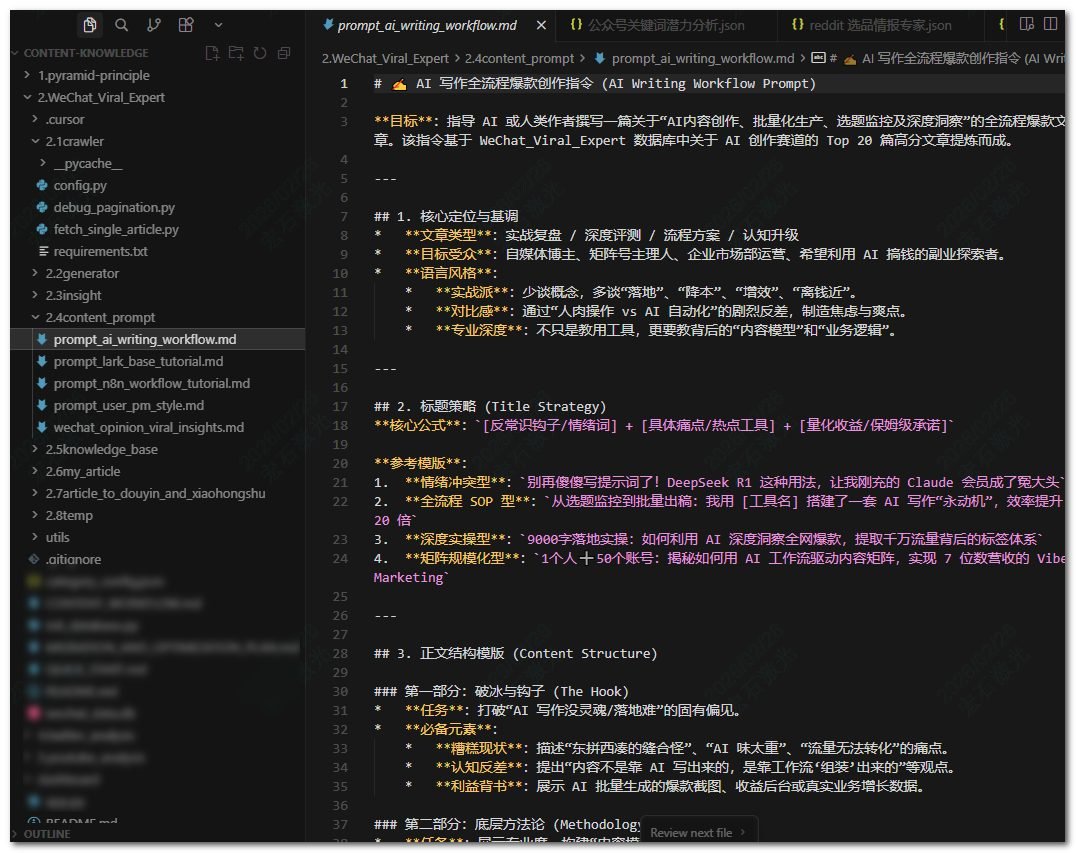Image resolution: width=1076 pixels, height=853 pixels.
Task: Expand the 2.3insight folder
Action: [73, 295]
